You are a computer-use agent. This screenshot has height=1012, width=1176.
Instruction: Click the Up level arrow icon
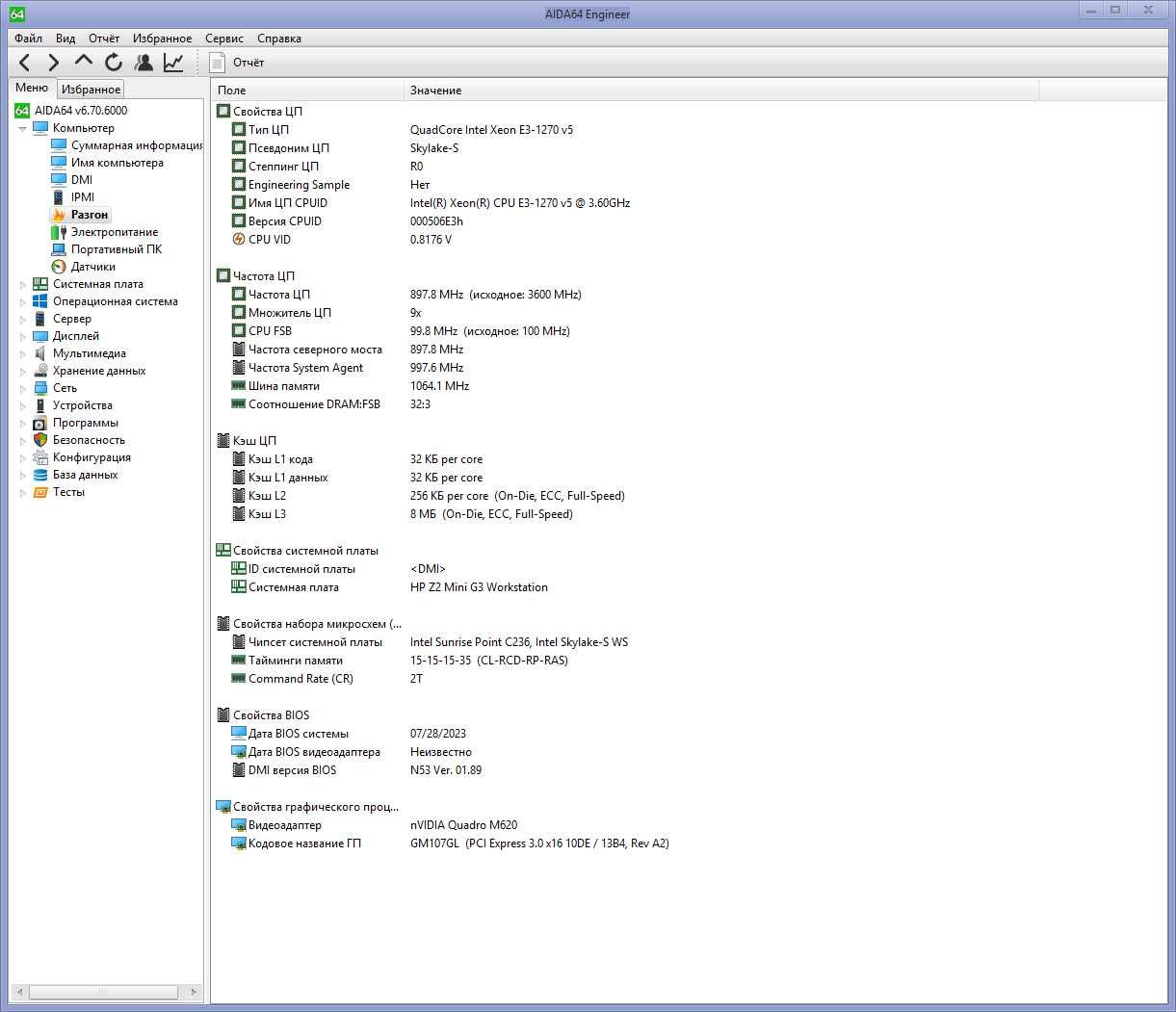[x=84, y=63]
